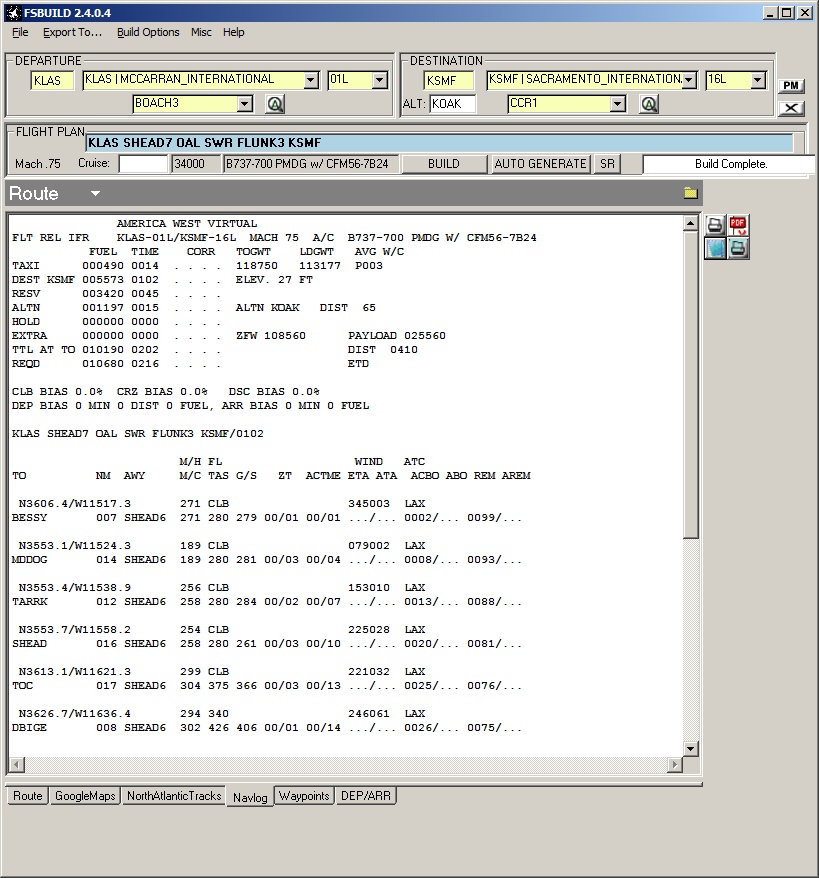Open the Misc menu
819x878 pixels.
201,32
